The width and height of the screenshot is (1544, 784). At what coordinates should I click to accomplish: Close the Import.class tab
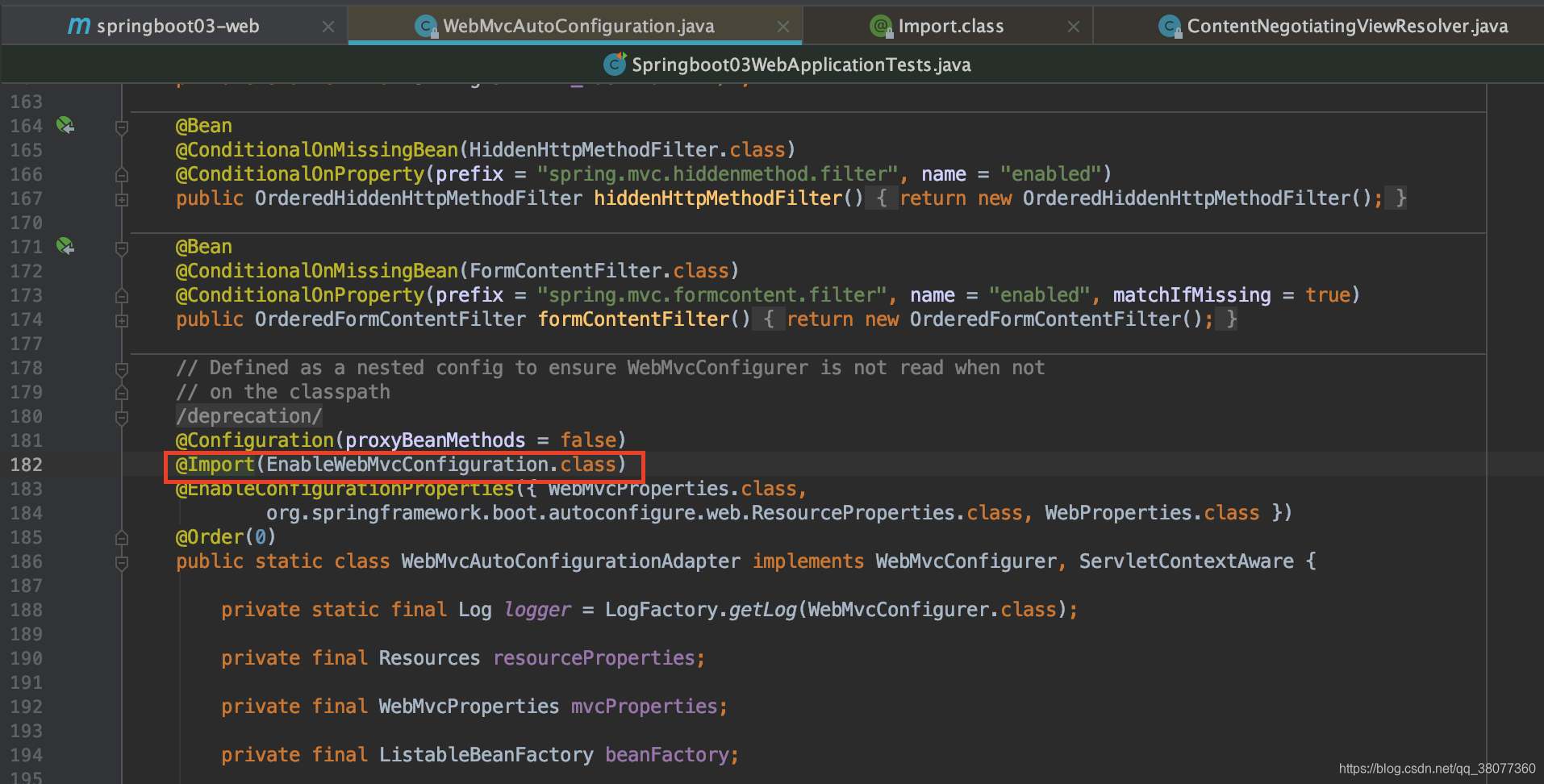point(1074,27)
